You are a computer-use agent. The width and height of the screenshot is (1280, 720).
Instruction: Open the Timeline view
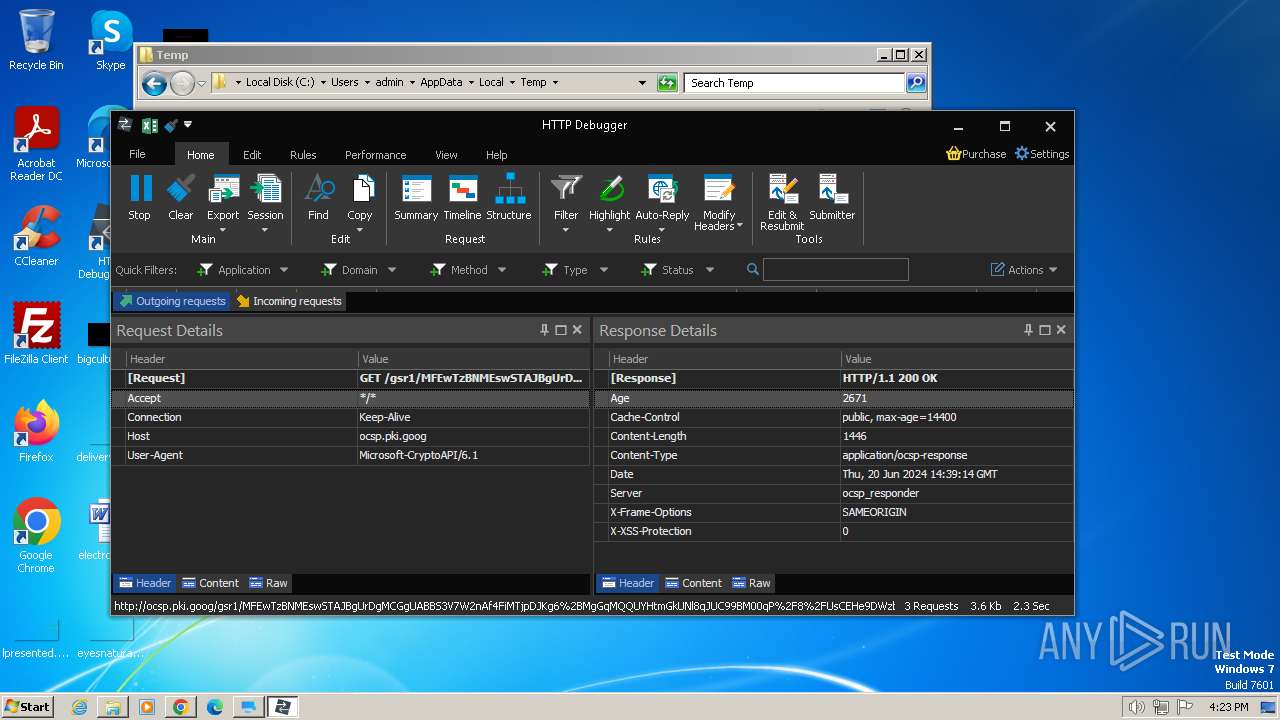462,197
